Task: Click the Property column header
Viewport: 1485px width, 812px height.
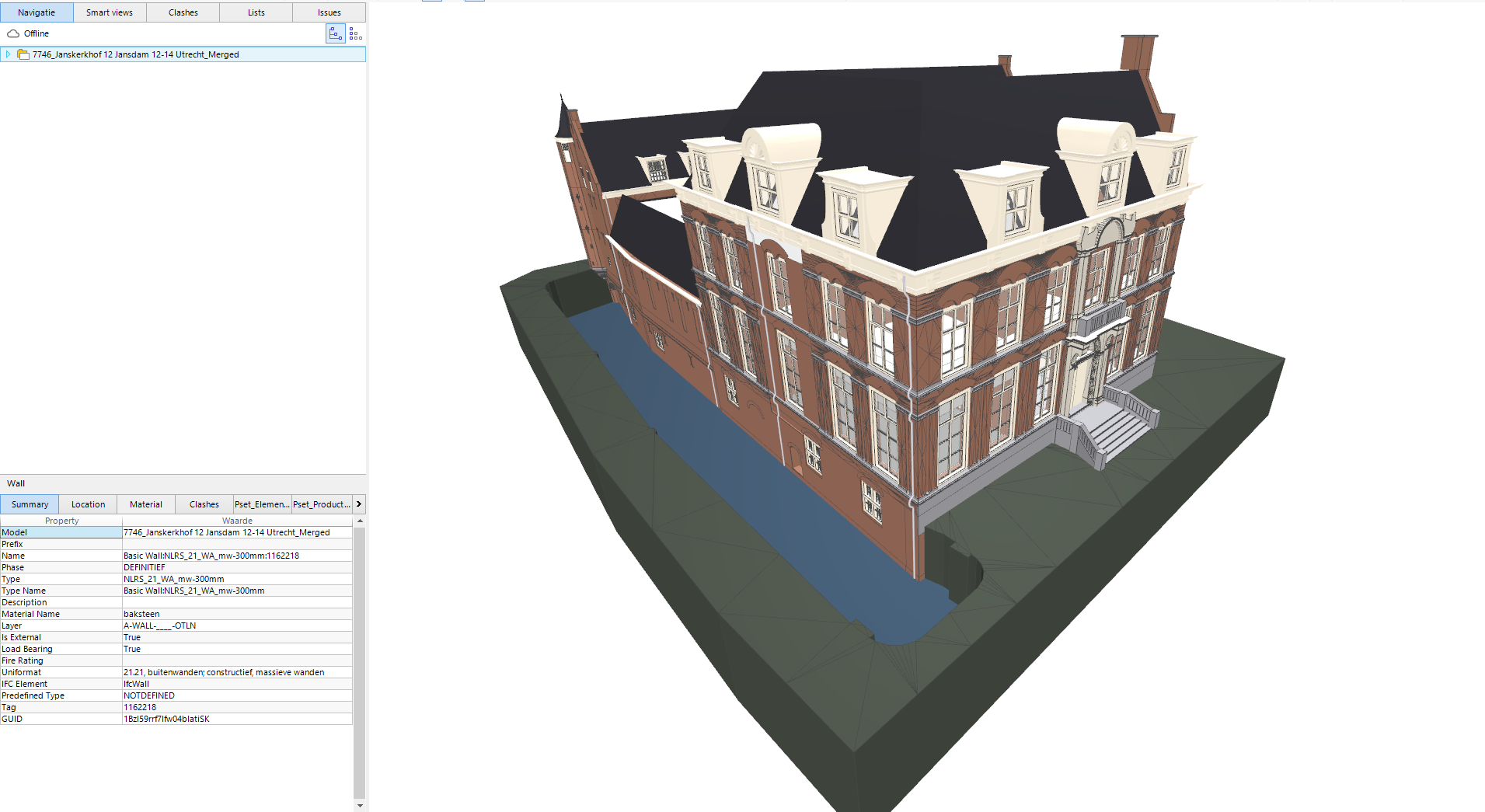Action: [x=62, y=521]
